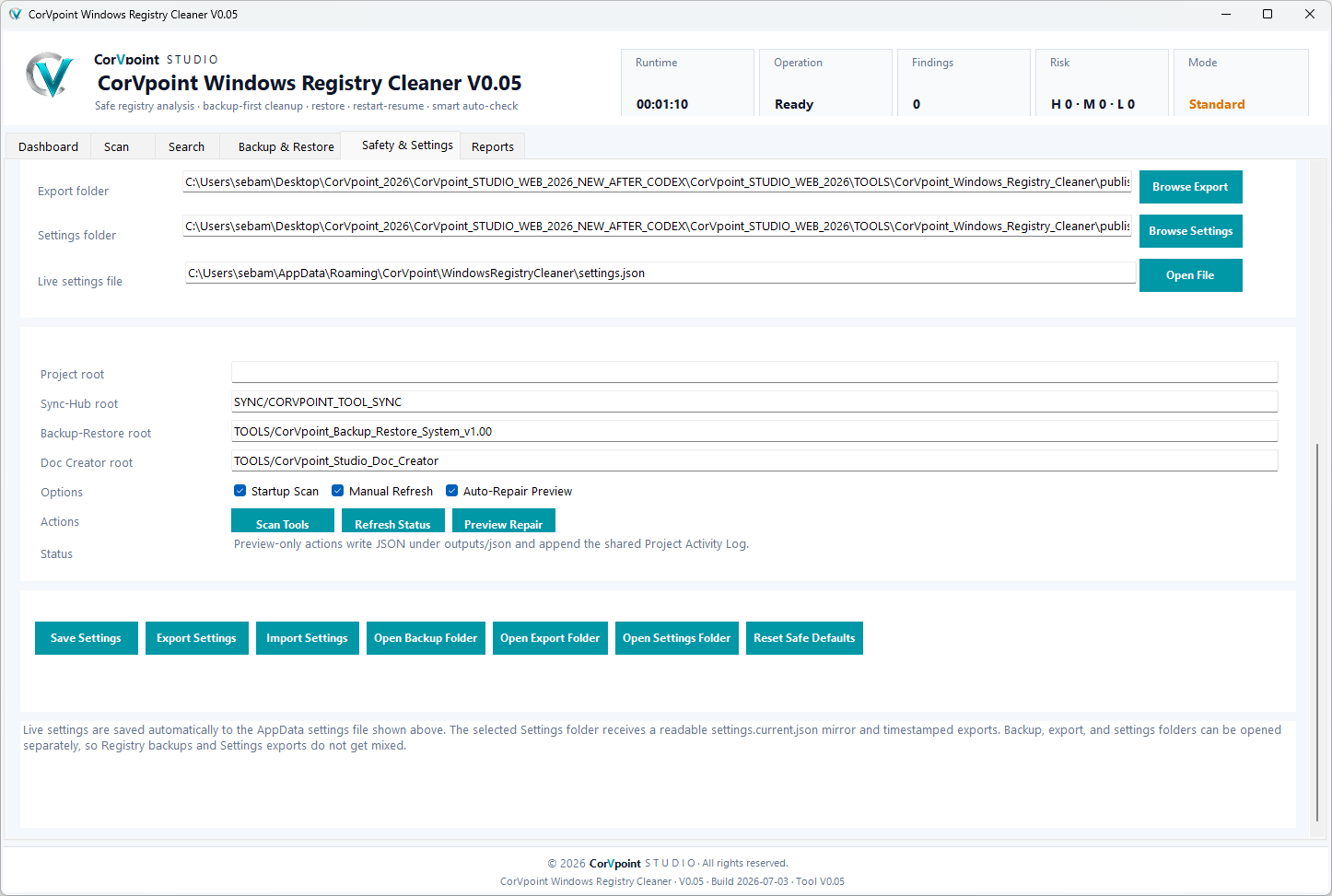
Task: Click Export Settings button
Action: coord(197,638)
